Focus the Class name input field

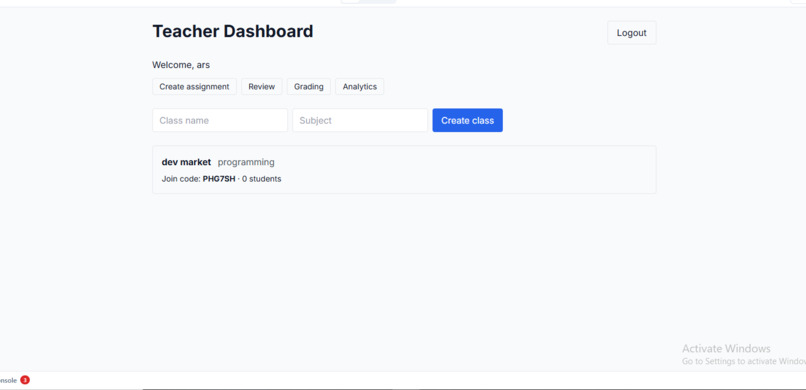click(220, 120)
